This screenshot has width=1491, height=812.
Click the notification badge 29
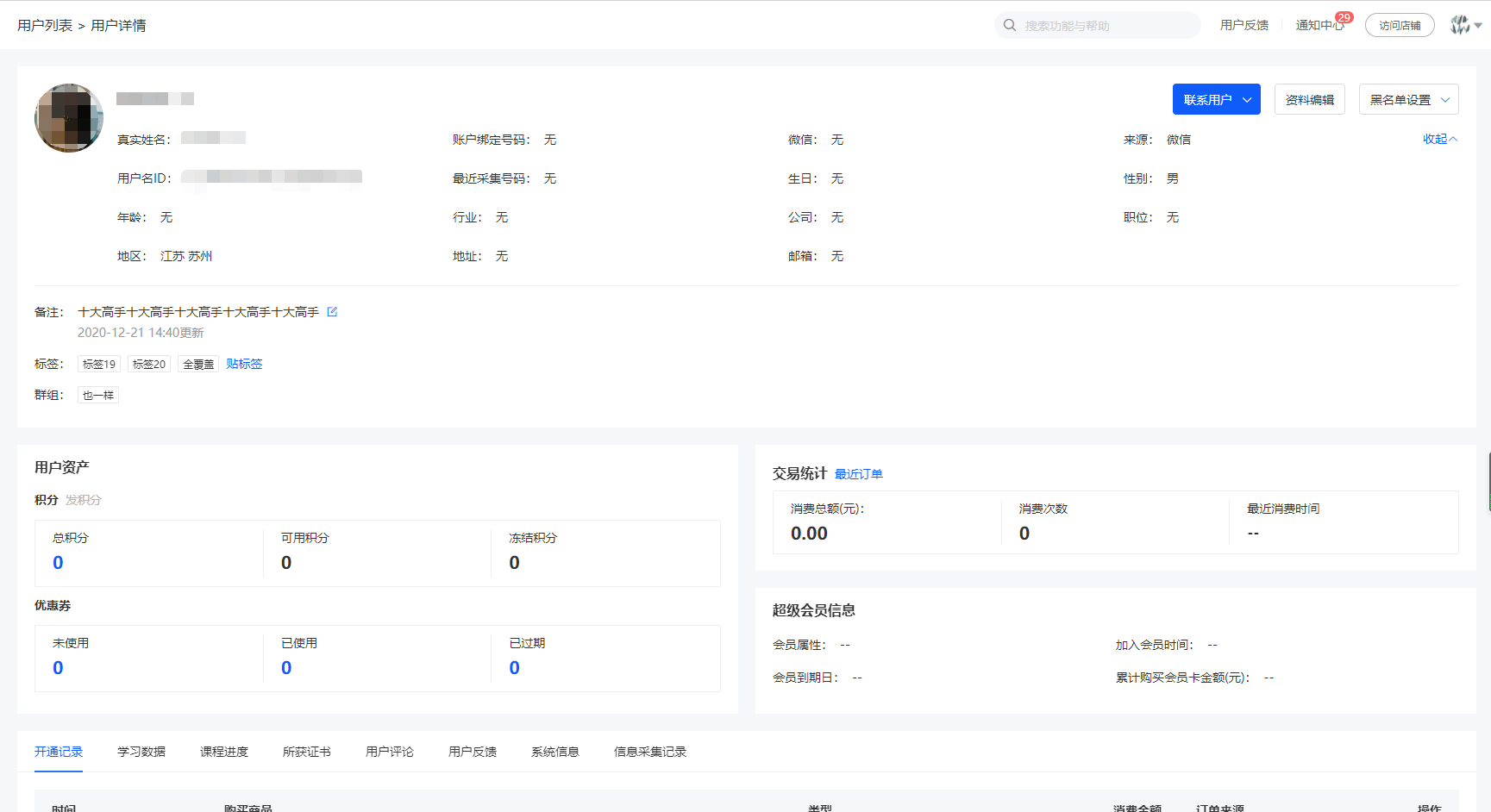tap(1344, 17)
